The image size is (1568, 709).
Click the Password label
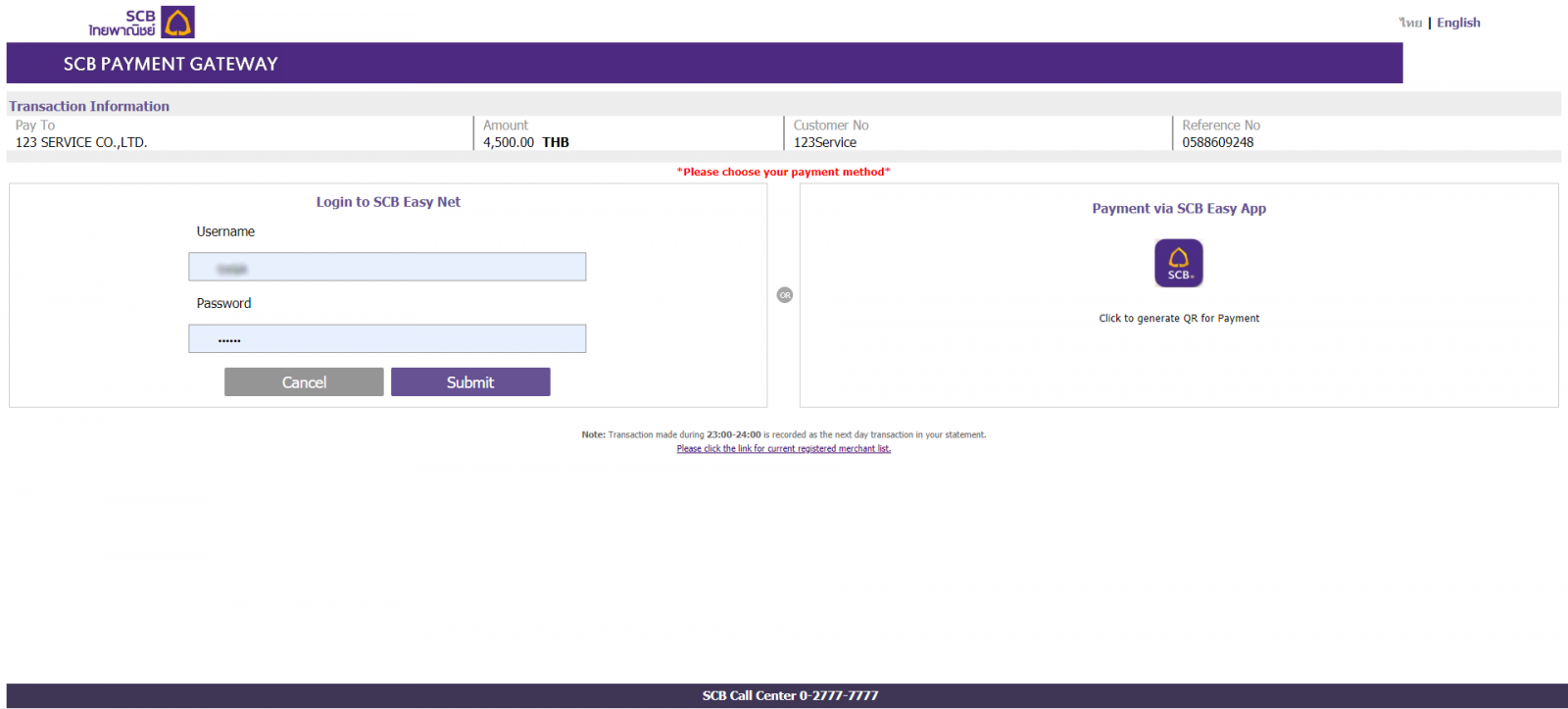tap(223, 303)
